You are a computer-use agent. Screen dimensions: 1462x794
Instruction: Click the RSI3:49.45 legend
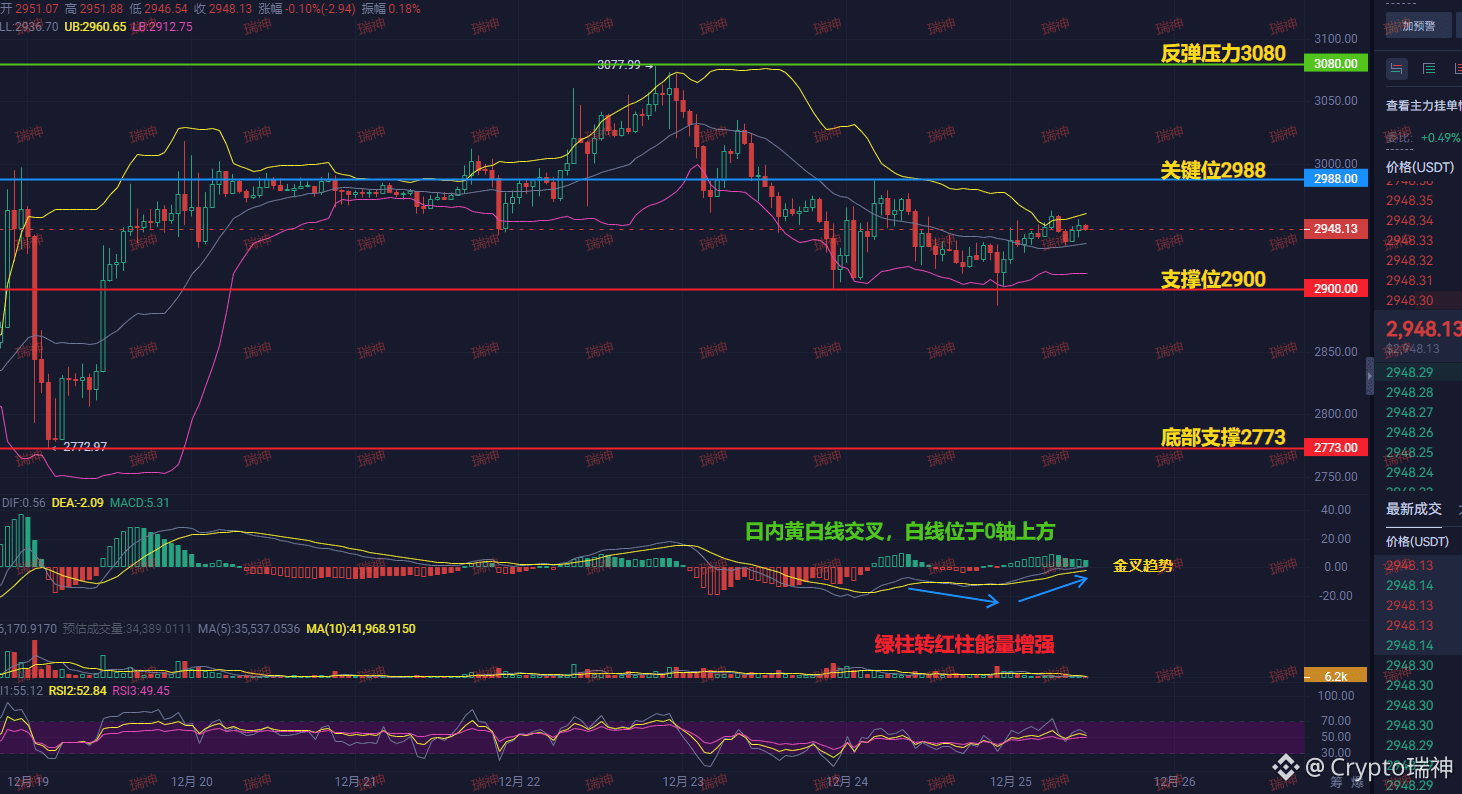pos(141,690)
